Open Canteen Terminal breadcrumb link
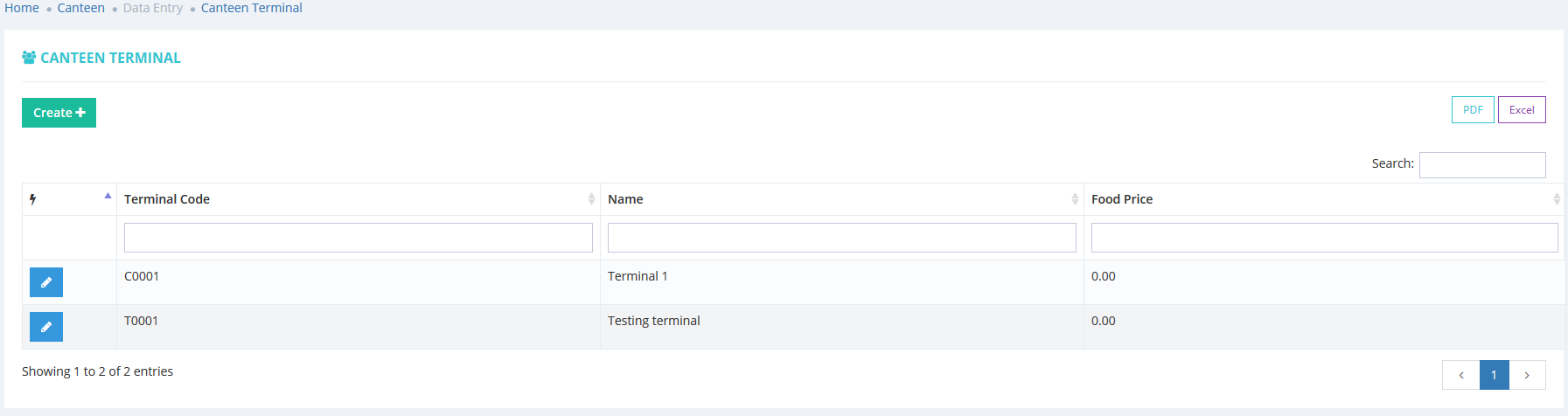The image size is (1568, 416). tap(252, 8)
